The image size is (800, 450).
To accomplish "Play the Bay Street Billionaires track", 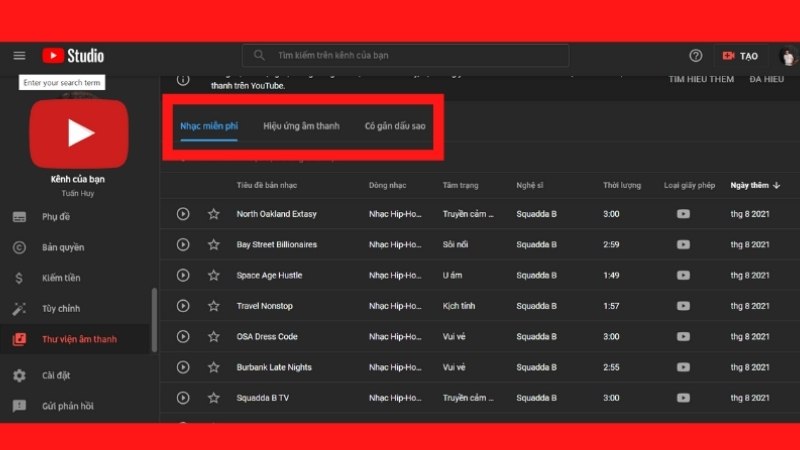I will [183, 244].
